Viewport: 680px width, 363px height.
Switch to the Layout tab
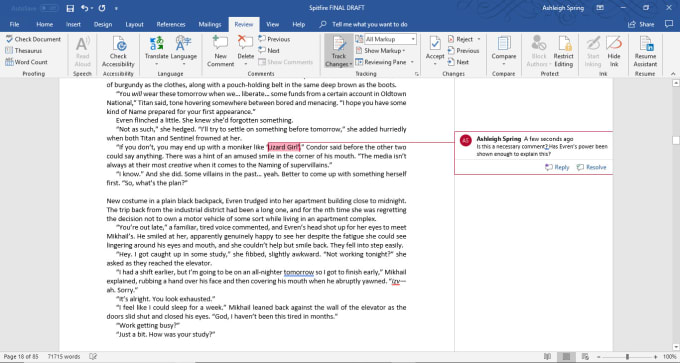[x=134, y=24]
